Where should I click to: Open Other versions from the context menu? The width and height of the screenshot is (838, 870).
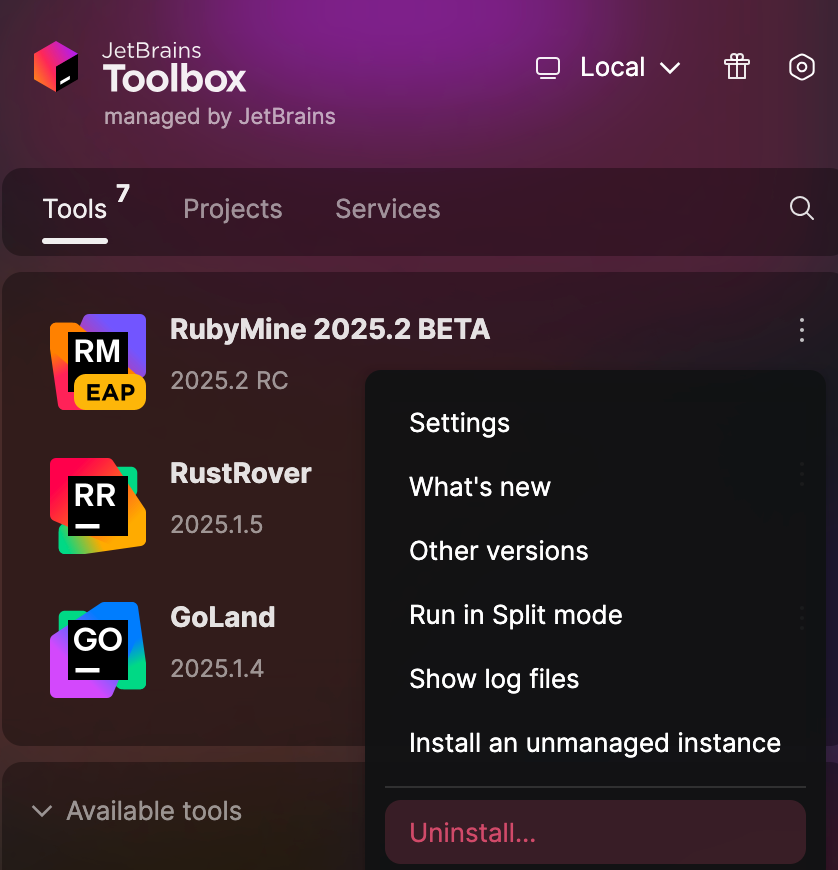tap(498, 551)
